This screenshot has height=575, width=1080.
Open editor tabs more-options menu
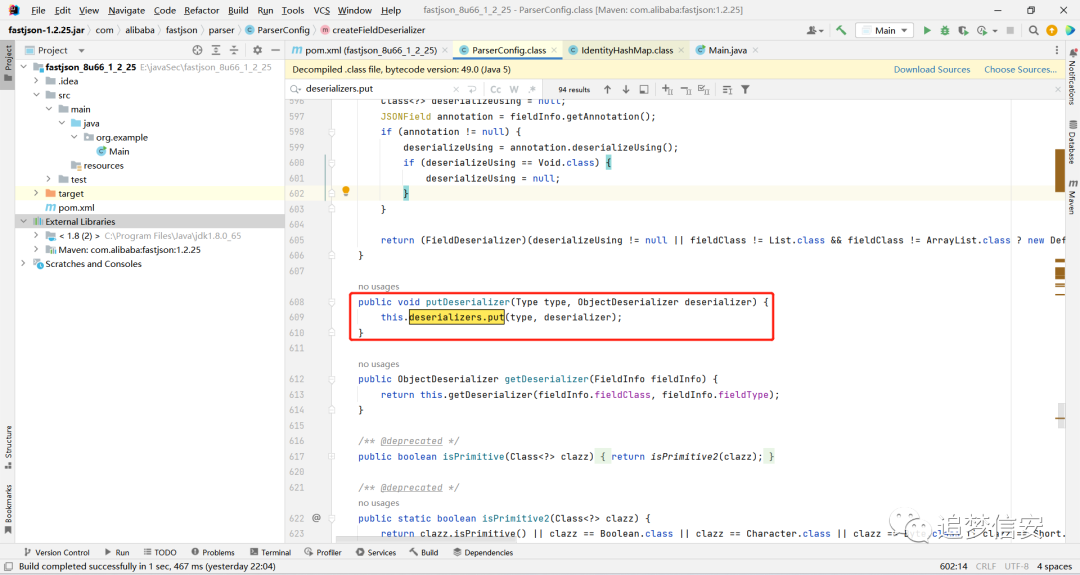click(x=1057, y=50)
